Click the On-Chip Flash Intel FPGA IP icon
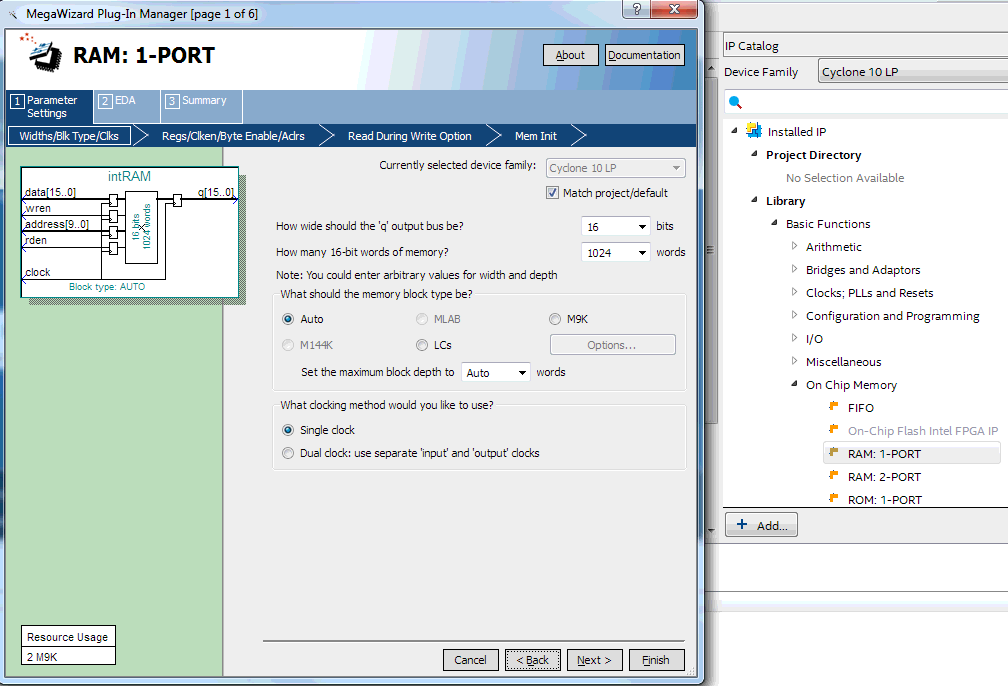The height and width of the screenshot is (686, 1008). (x=834, y=429)
